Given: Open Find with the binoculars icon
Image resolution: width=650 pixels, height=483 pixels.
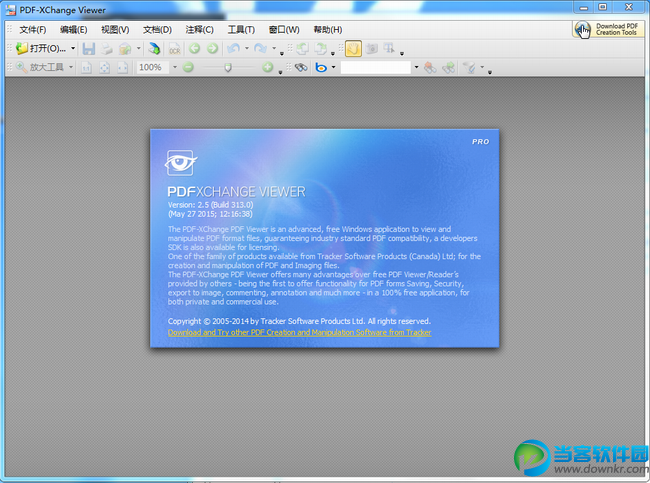Looking at the screenshot, I should click(x=301, y=67).
